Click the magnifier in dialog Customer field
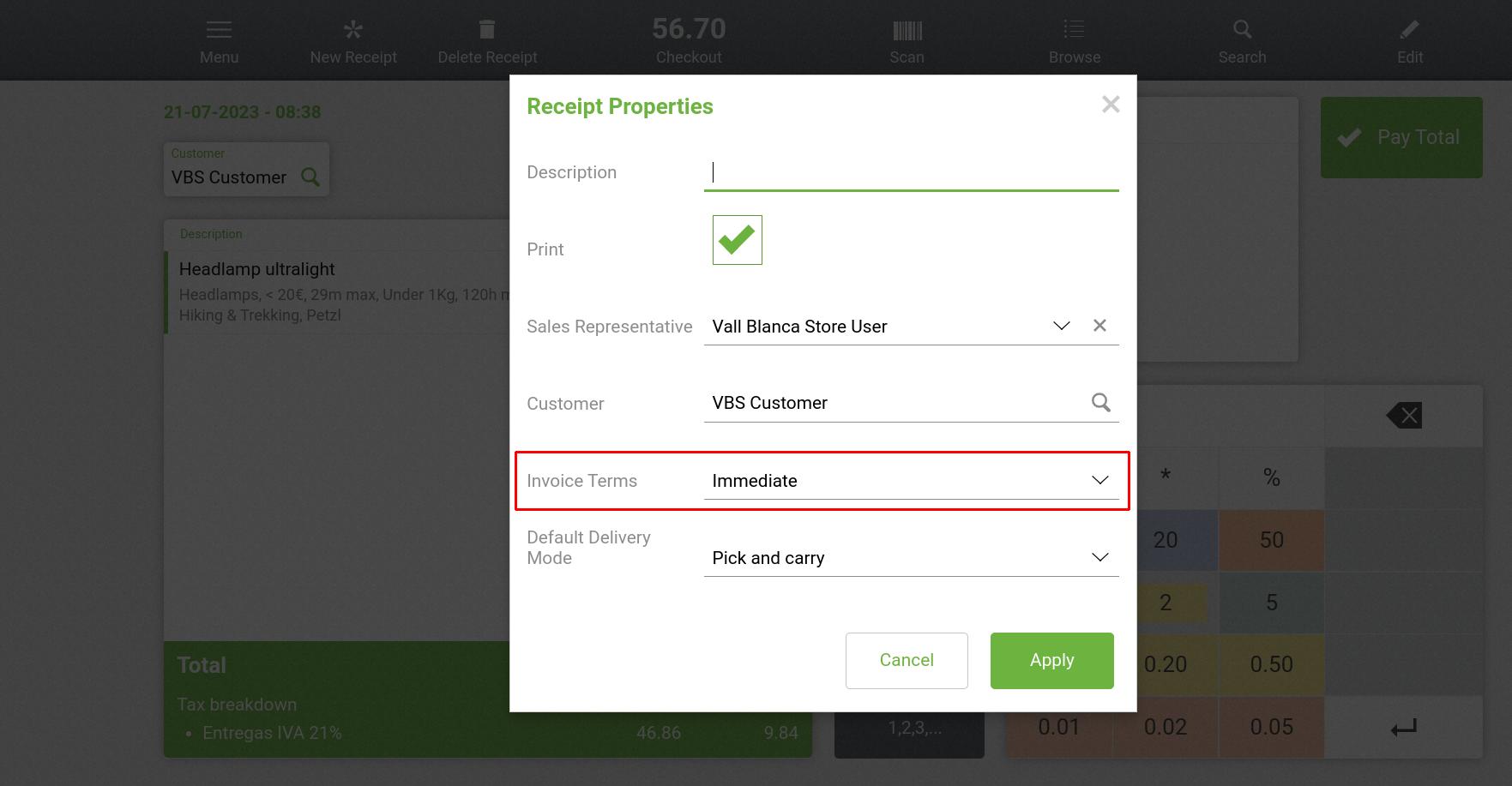1512x786 pixels. [1100, 403]
